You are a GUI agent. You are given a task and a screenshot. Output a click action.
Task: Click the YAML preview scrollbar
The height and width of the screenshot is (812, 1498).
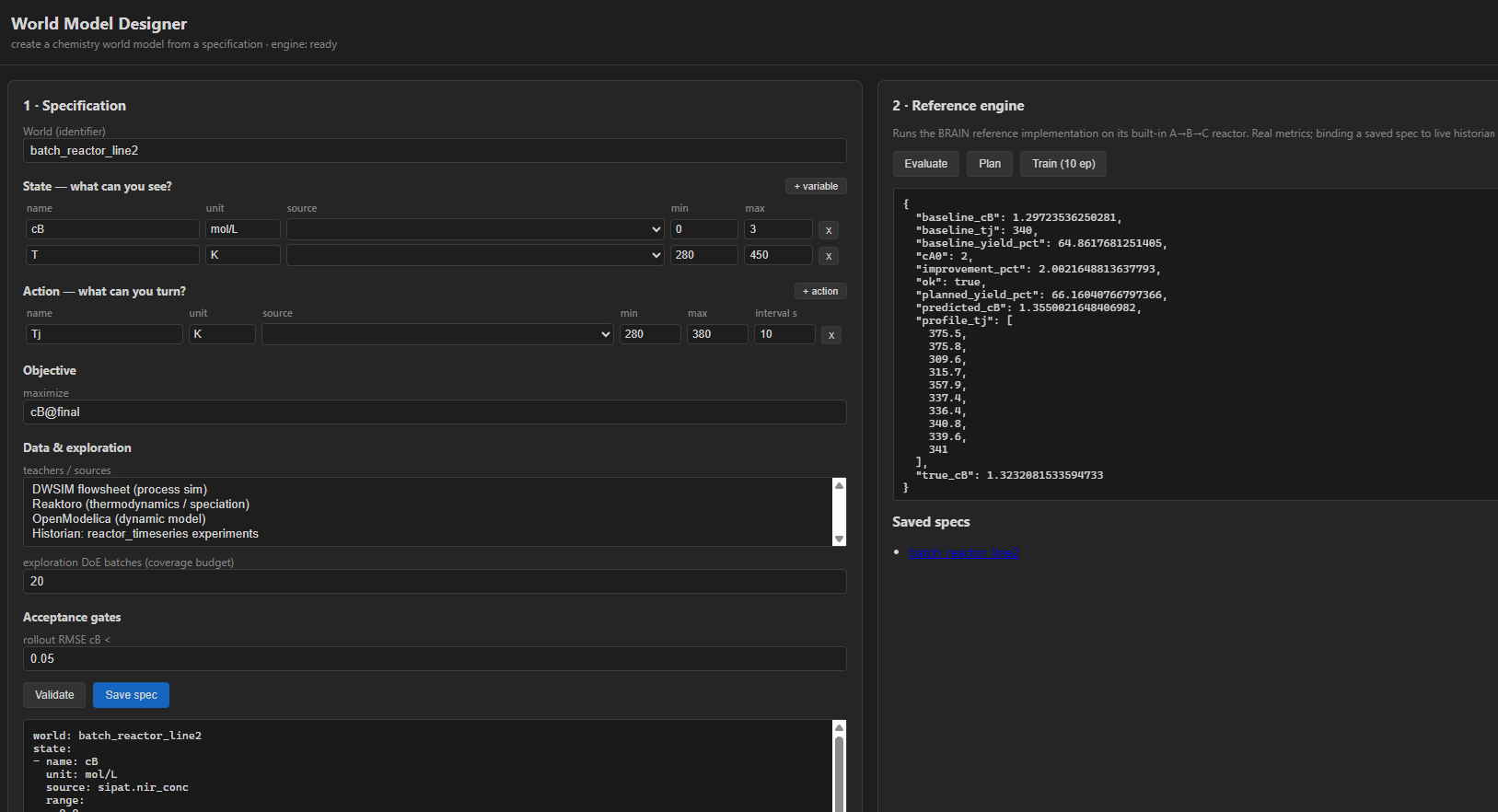click(x=839, y=773)
